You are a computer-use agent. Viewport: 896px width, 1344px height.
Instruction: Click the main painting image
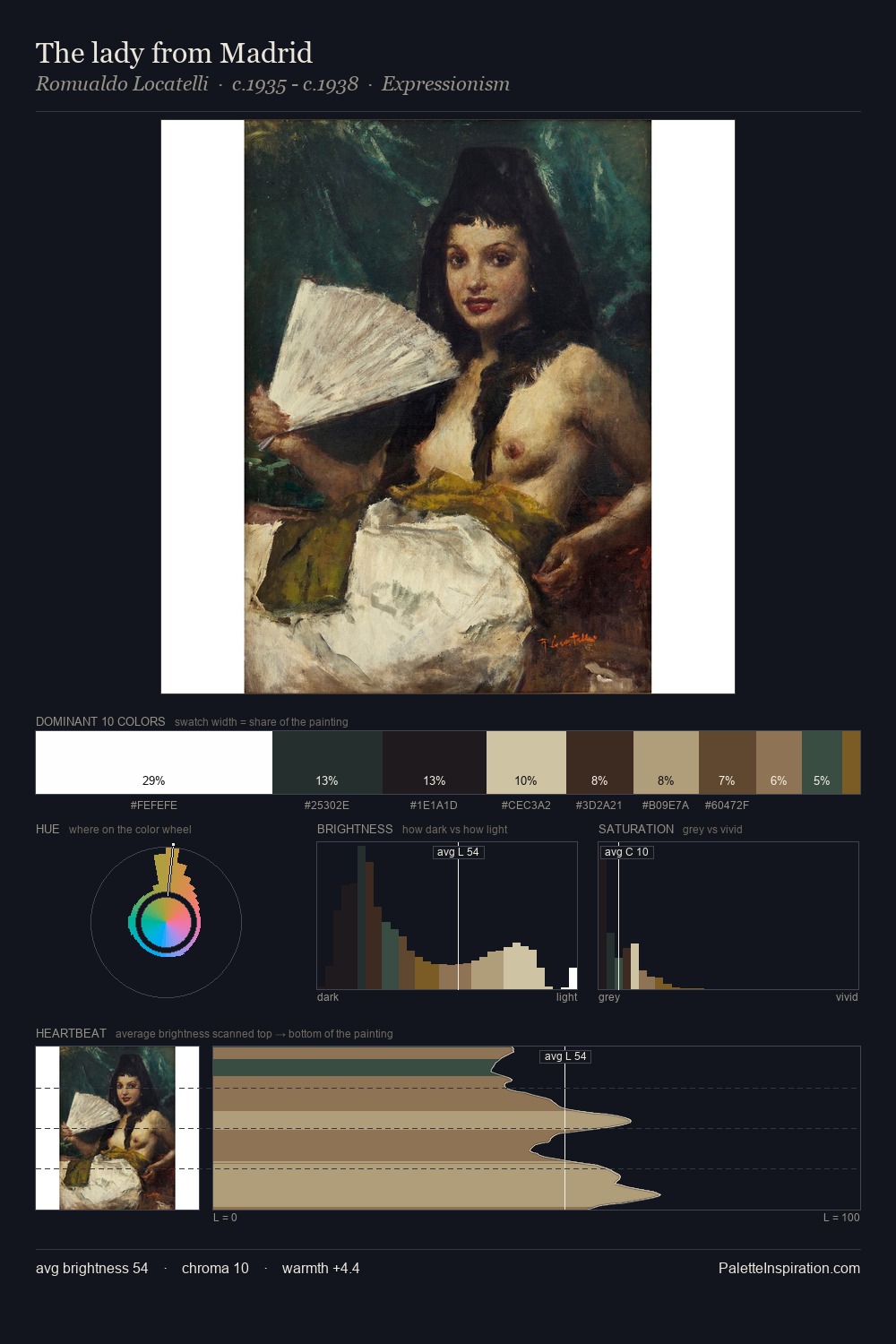tap(448, 407)
